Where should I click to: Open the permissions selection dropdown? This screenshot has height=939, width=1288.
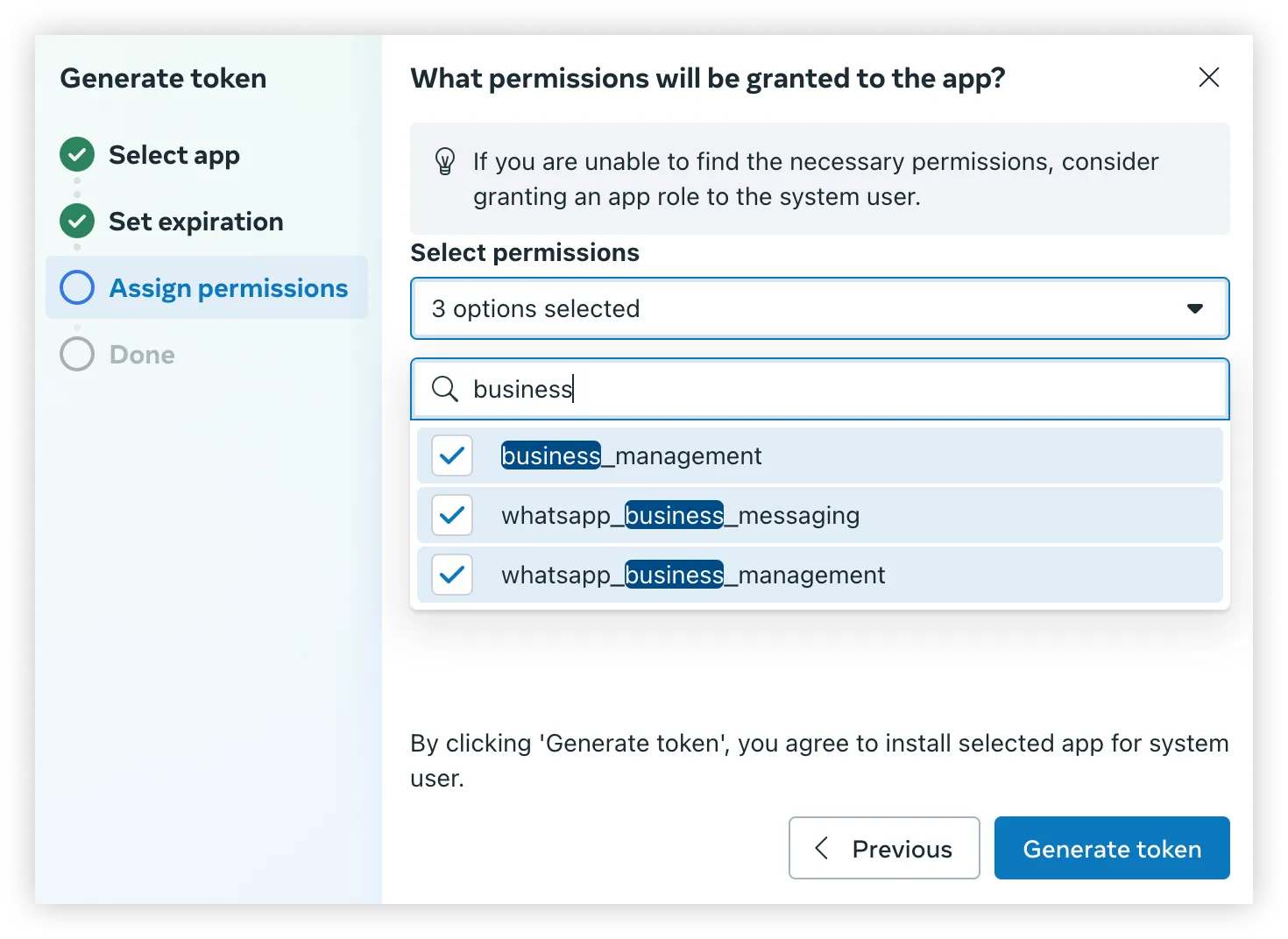(x=819, y=308)
